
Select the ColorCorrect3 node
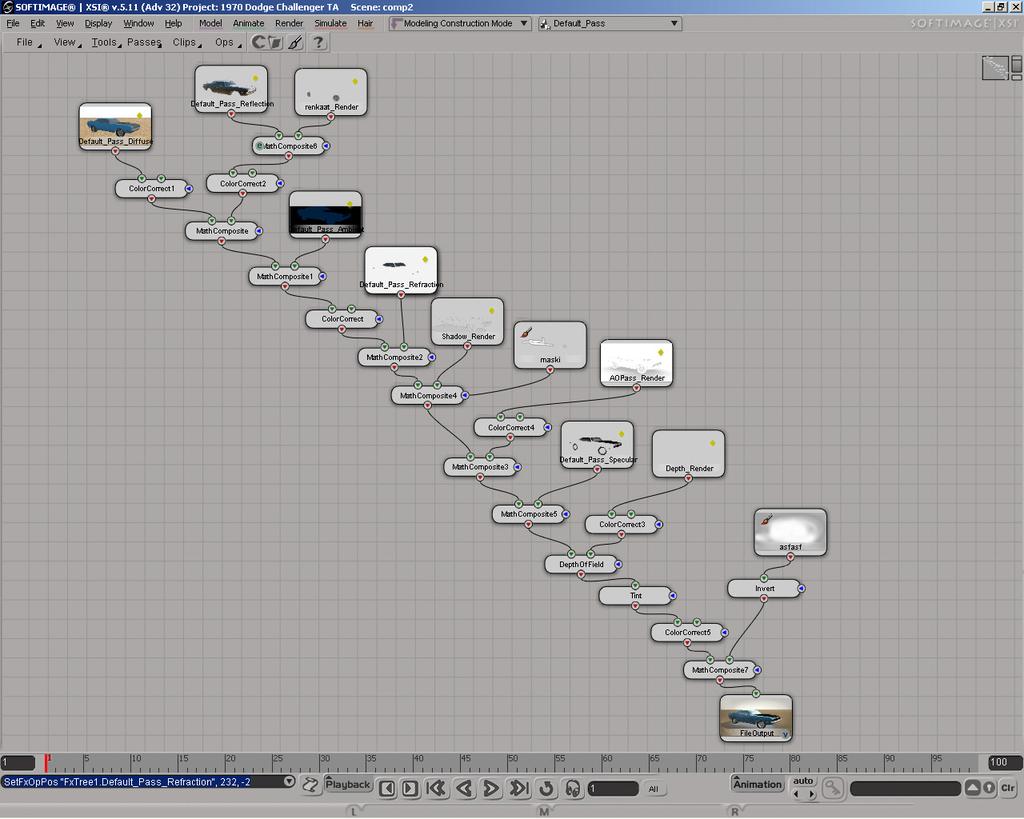tap(622, 524)
